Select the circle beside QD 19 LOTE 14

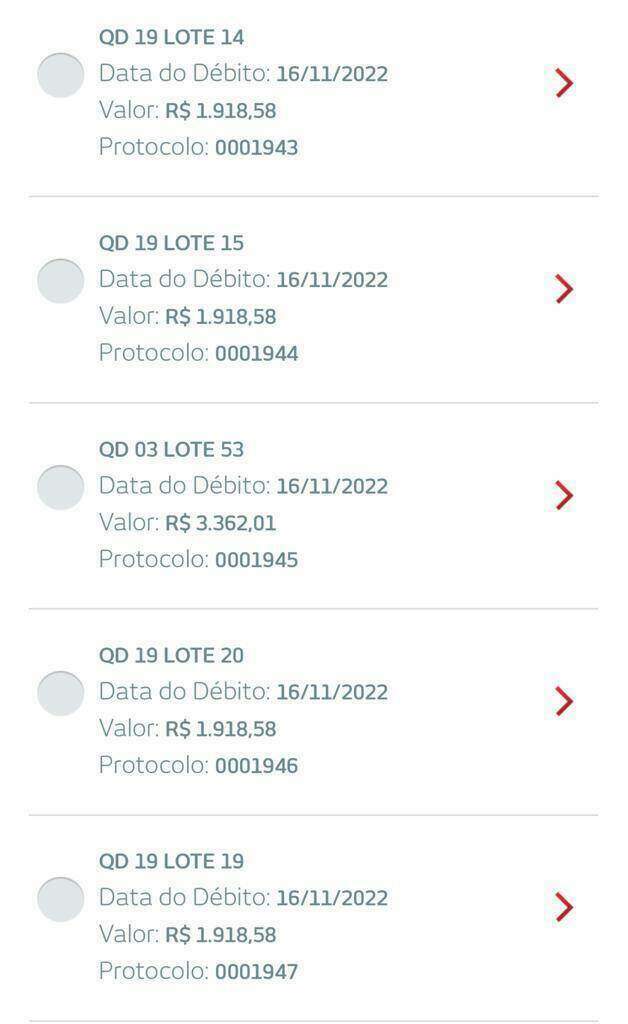pyautogui.click(x=60, y=74)
